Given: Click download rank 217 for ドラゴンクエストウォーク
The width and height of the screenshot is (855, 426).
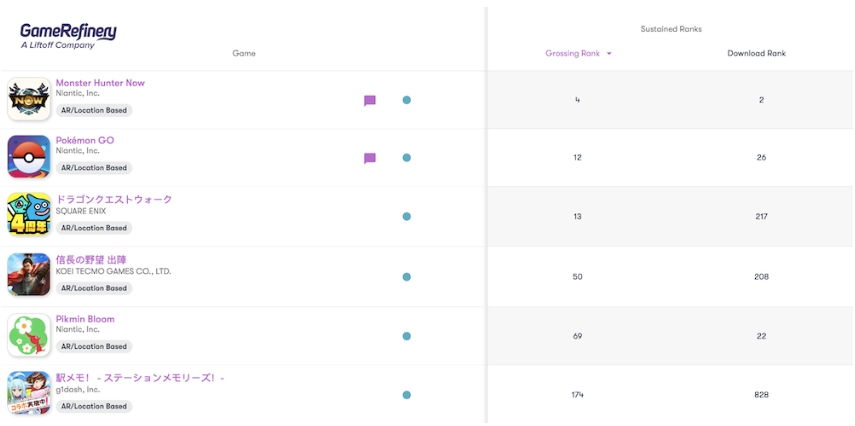Looking at the screenshot, I should tap(761, 217).
